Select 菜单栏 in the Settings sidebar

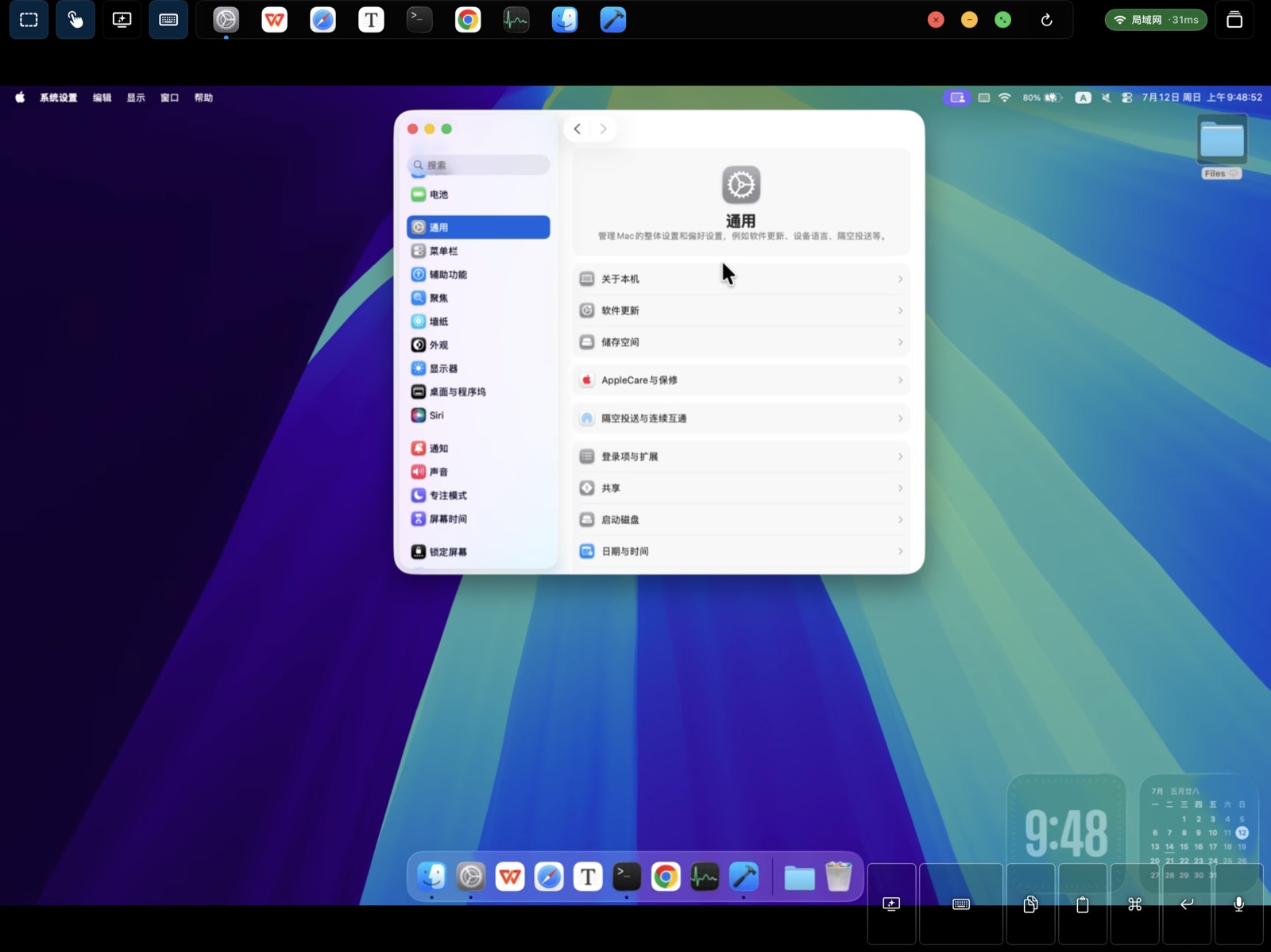[x=478, y=251]
